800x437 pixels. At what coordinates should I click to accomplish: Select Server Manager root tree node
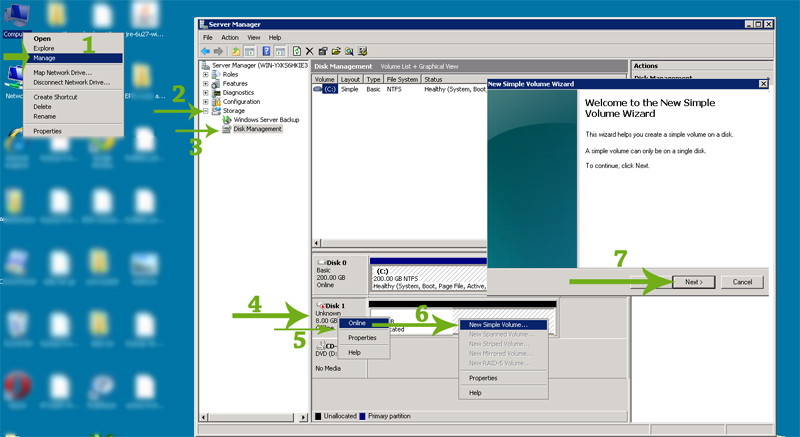click(x=260, y=65)
